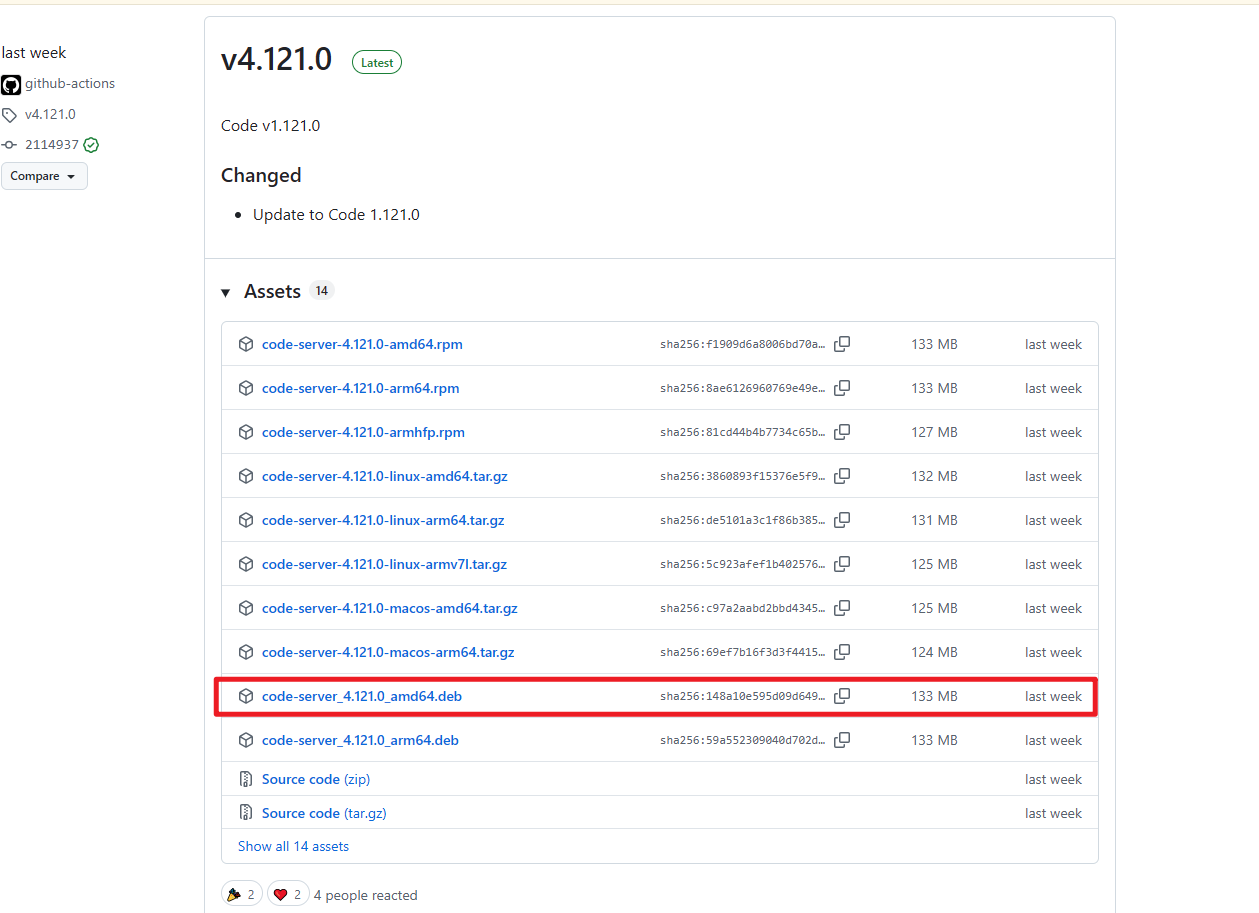Collapse the Assets section triangle
This screenshot has height=913, width=1259.
pyautogui.click(x=226, y=292)
